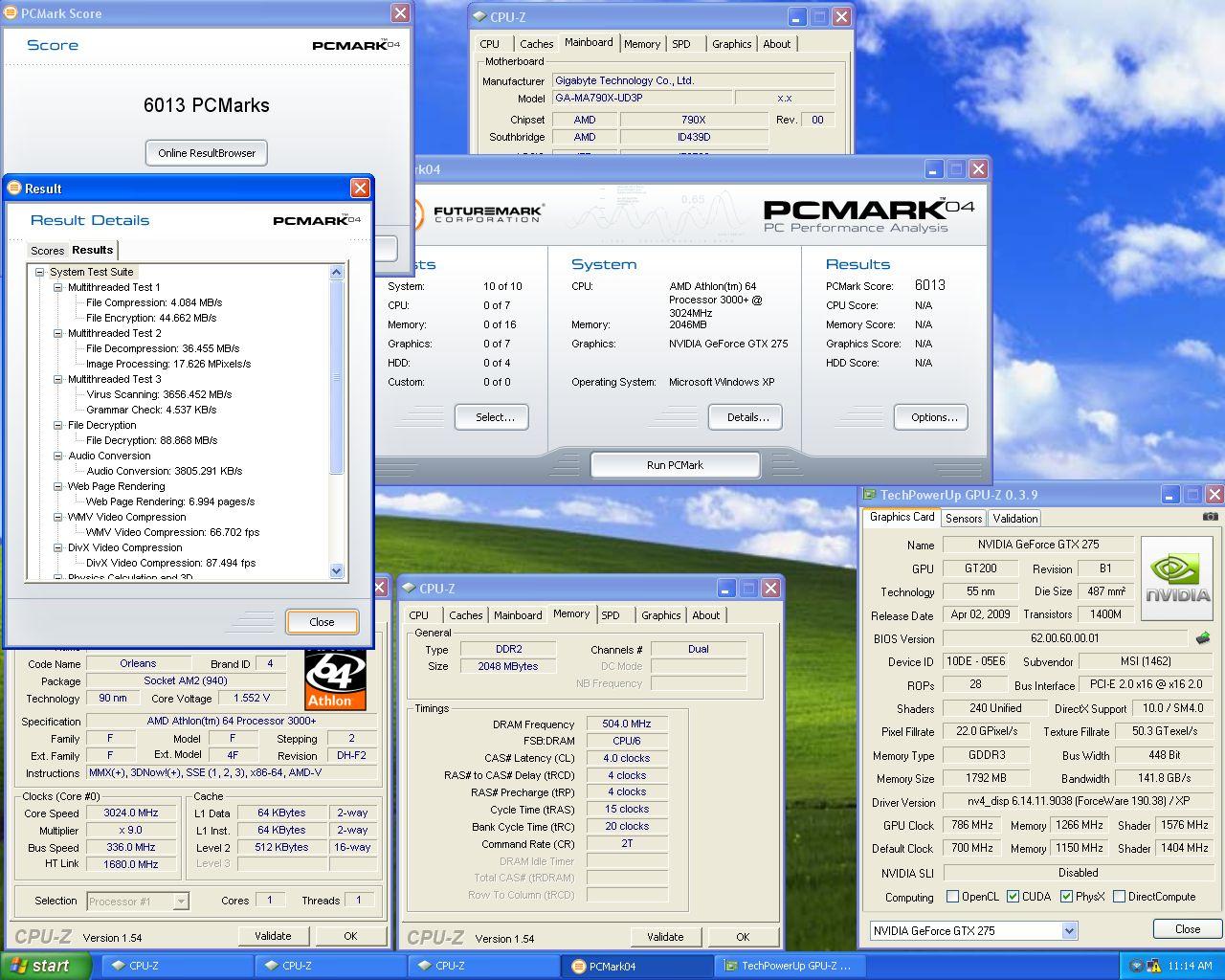1225x980 pixels.
Task: Click the Run PCMark button
Action: (675, 465)
